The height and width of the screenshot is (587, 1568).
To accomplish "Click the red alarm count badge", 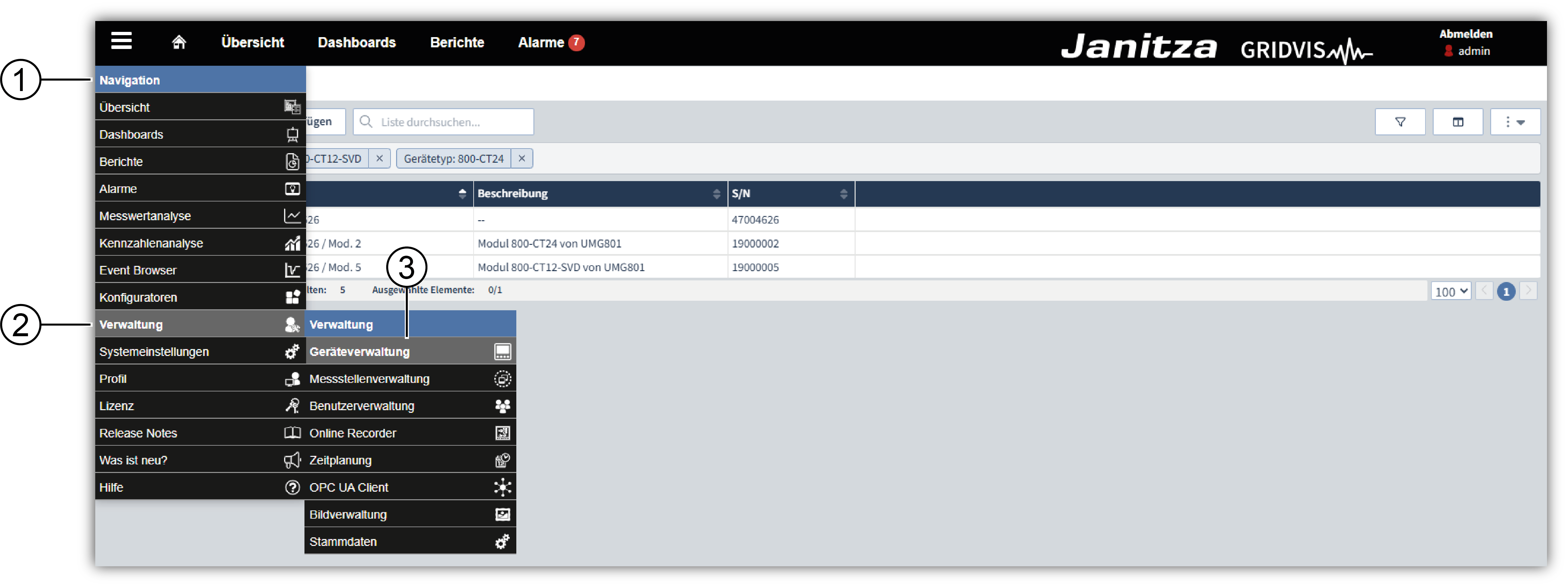I will click(x=576, y=42).
